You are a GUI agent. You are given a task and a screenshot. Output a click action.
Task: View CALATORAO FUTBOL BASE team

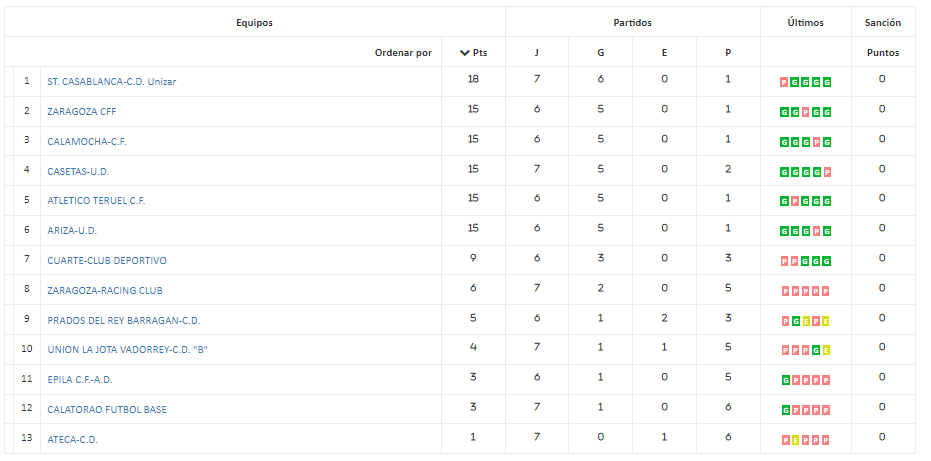[107, 410]
